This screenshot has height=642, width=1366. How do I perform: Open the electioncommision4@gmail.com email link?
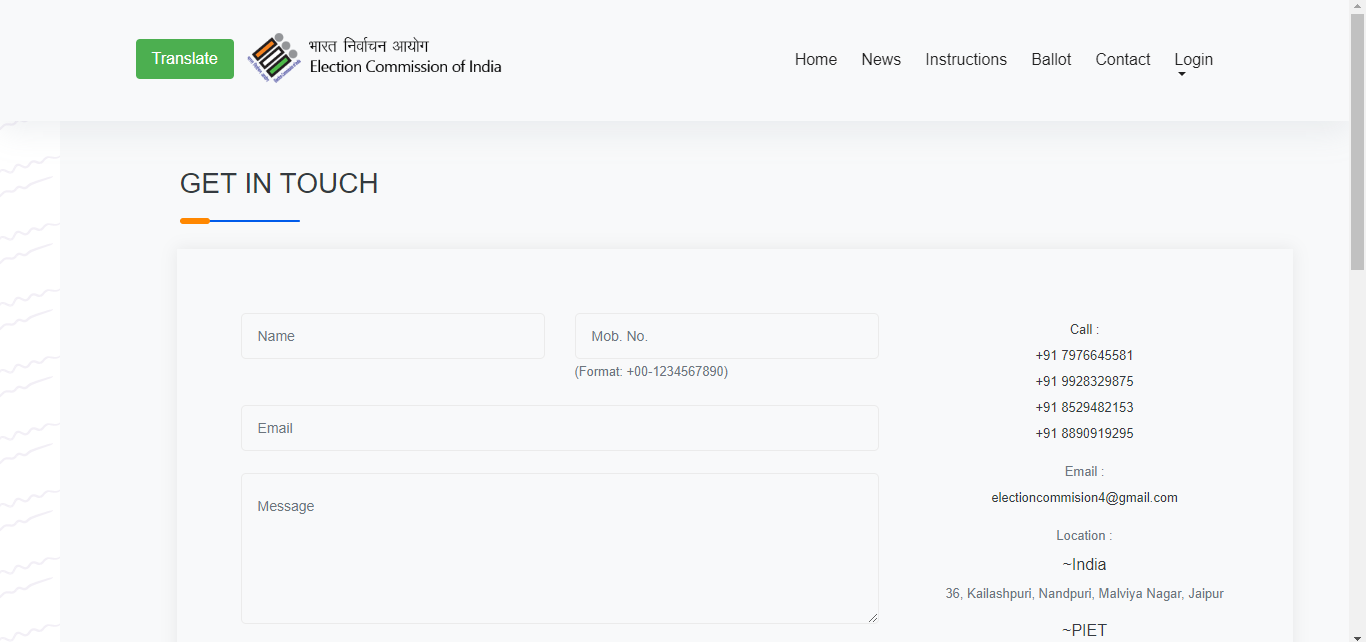(x=1084, y=498)
